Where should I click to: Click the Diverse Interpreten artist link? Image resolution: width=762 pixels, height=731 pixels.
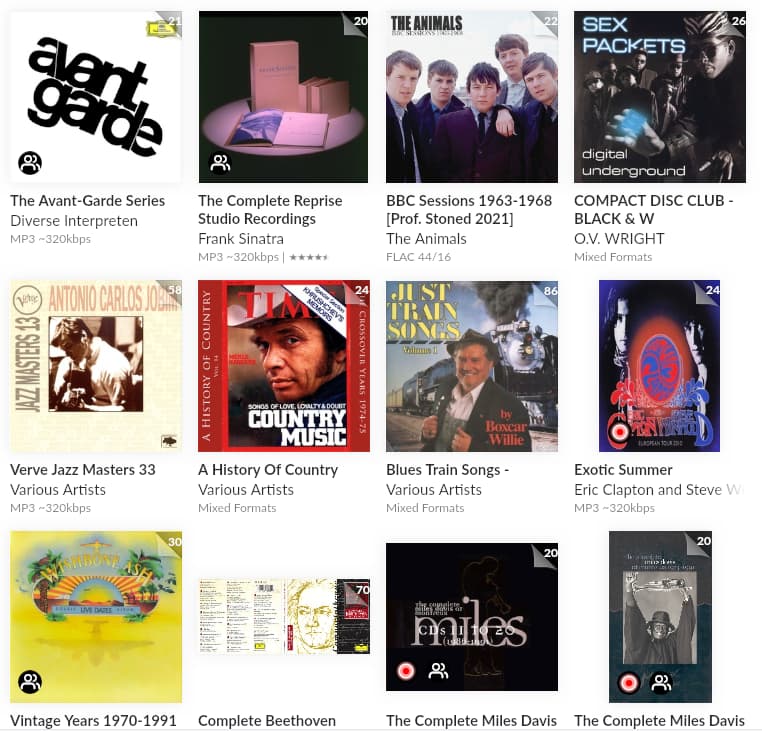point(74,221)
